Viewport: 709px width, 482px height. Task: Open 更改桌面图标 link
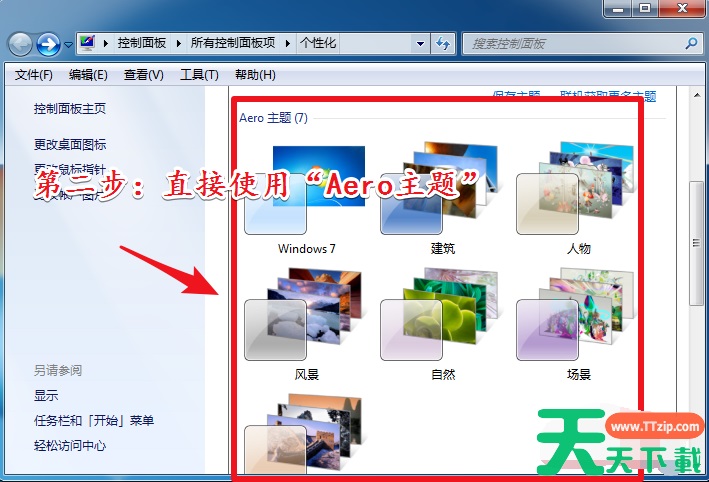[x=70, y=145]
